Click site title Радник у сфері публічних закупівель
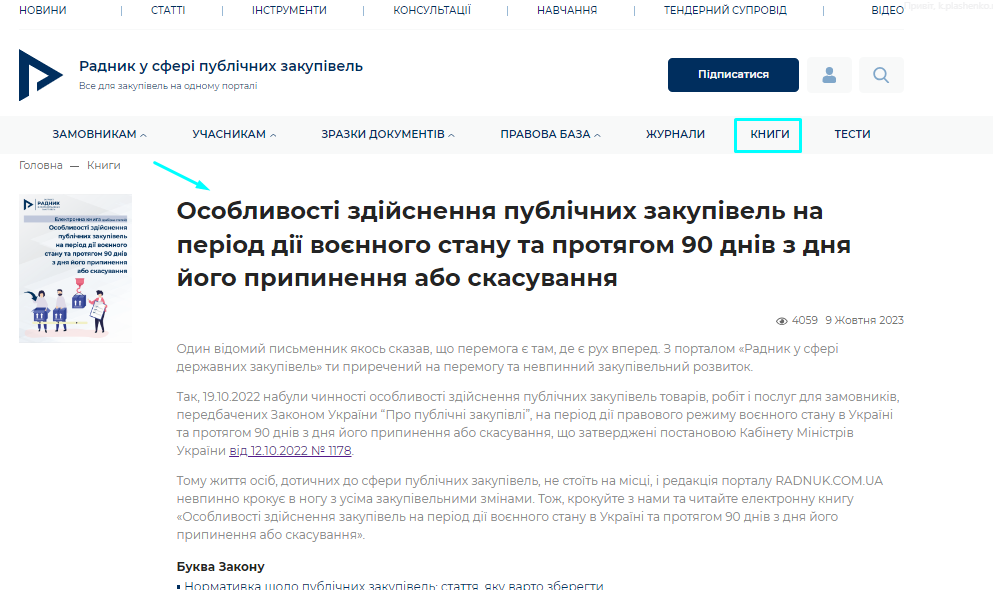 coord(221,67)
